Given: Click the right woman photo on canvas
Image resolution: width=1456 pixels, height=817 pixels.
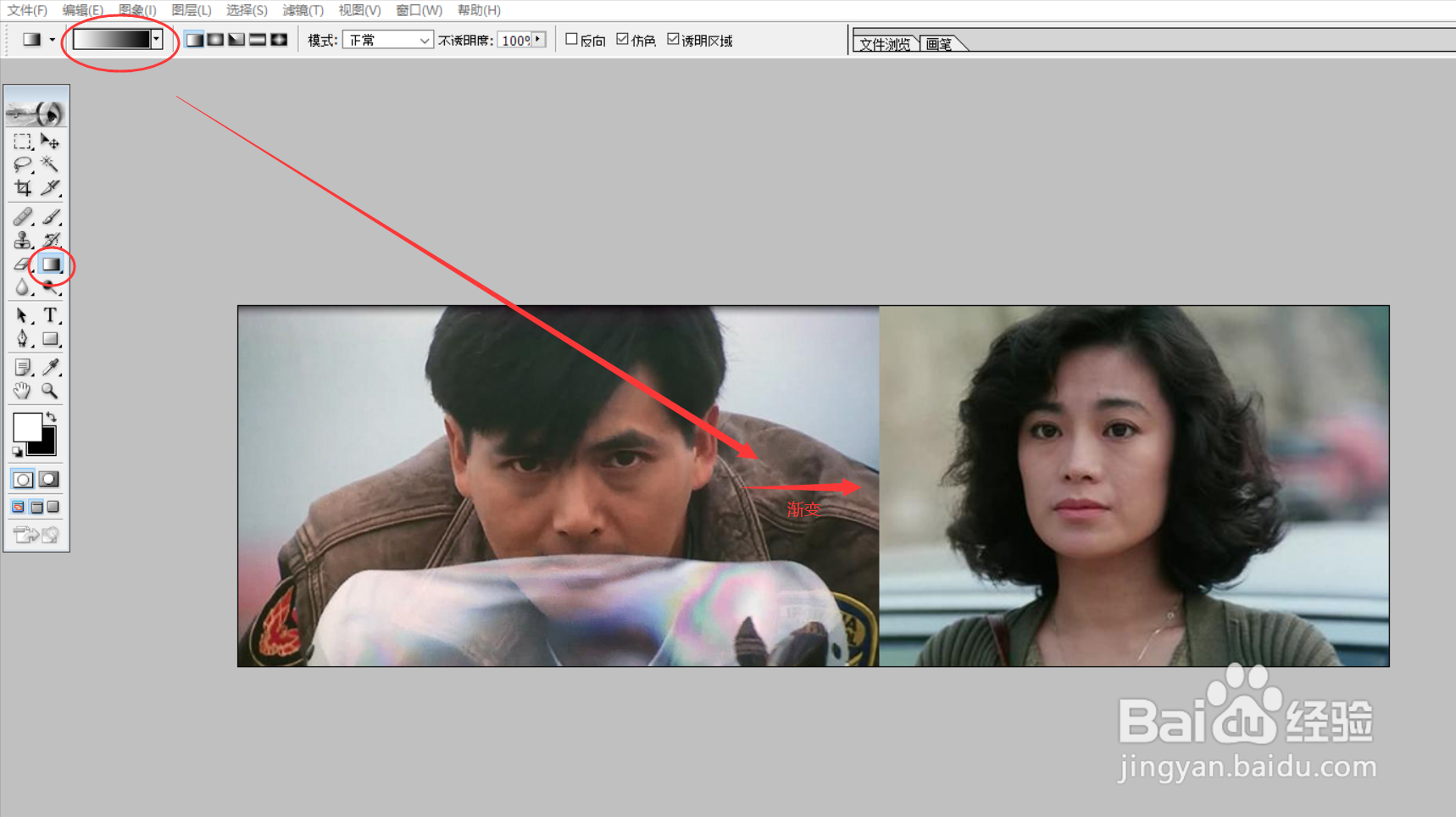Looking at the screenshot, I should [x=1134, y=486].
